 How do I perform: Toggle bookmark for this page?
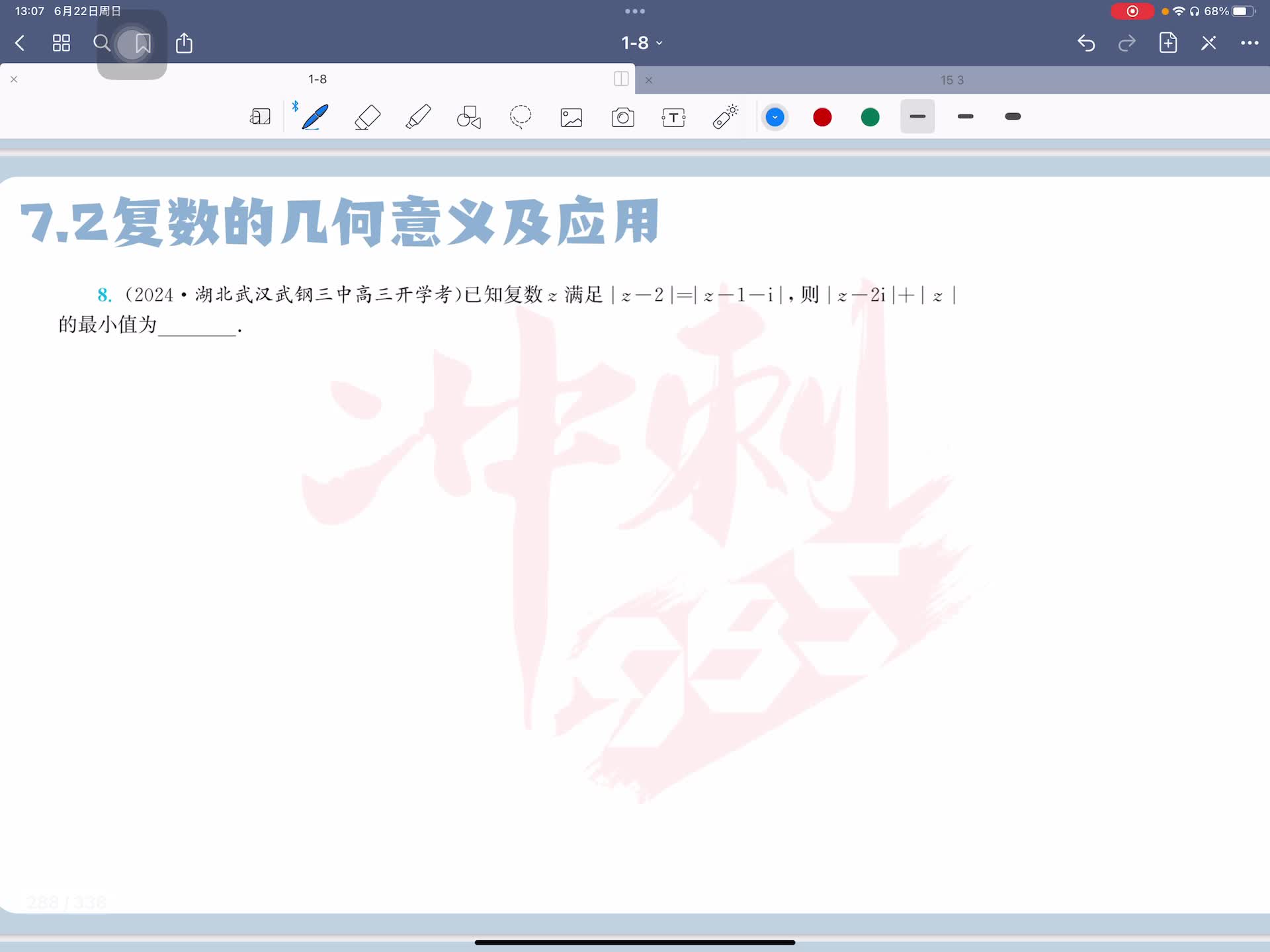coord(142,44)
